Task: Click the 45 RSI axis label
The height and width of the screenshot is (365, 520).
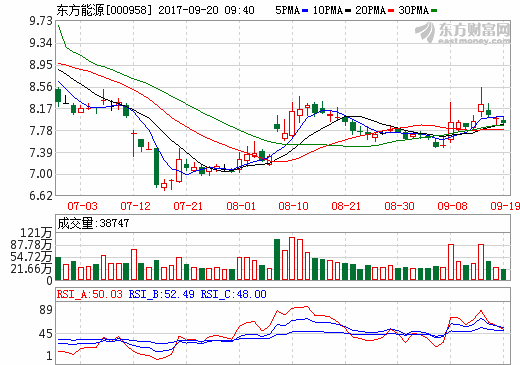Action: 46,334
